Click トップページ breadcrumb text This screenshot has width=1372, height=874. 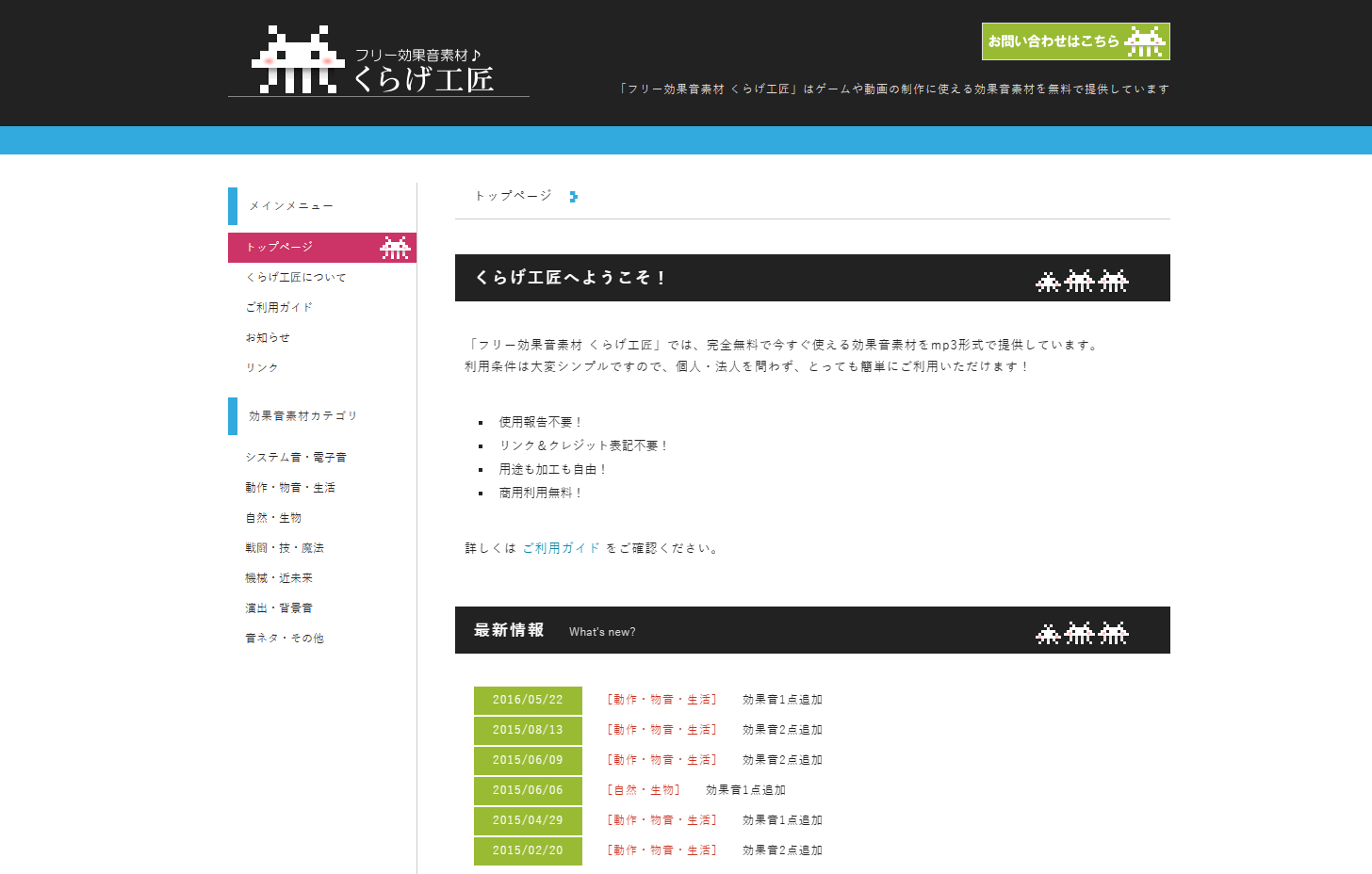click(x=514, y=196)
